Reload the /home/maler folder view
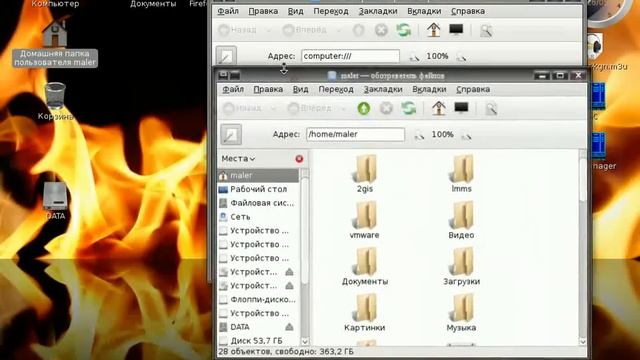Screen dimensions: 640x360 409,109
